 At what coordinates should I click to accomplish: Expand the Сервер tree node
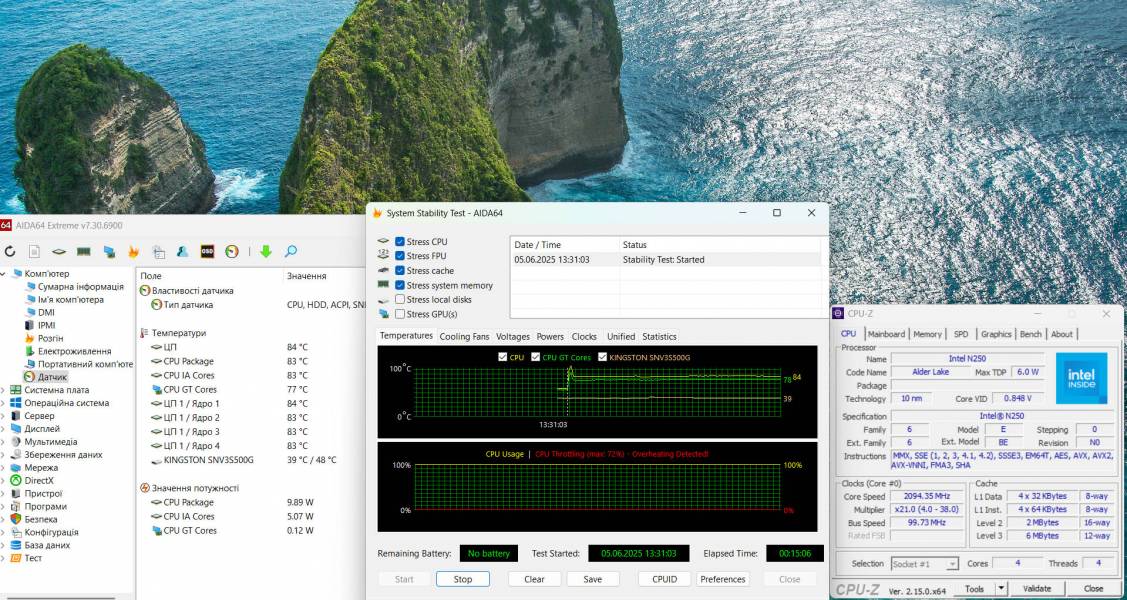(x=4, y=416)
